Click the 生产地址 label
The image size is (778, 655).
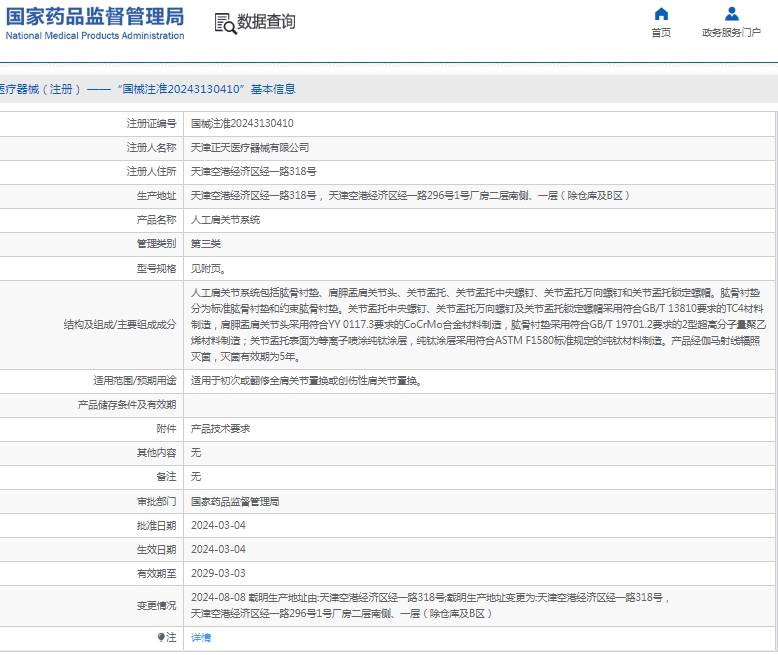pos(156,196)
